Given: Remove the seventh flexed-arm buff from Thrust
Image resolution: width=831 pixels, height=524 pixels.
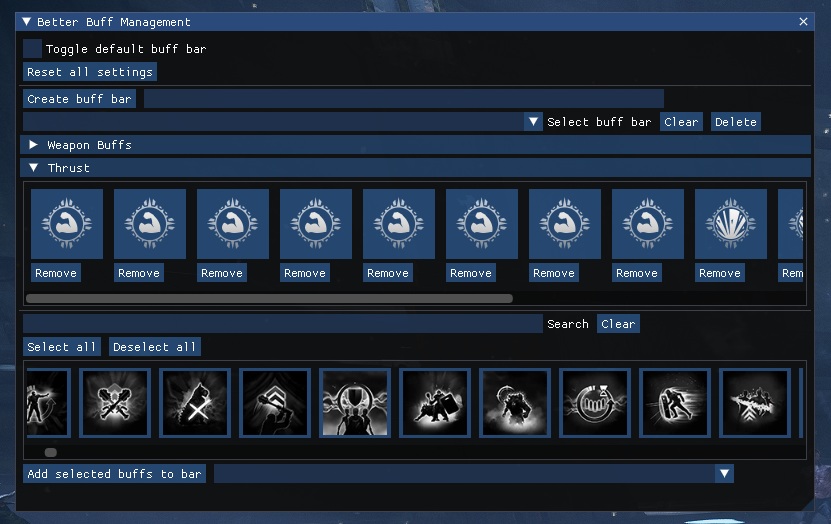Looking at the screenshot, I should coord(554,273).
